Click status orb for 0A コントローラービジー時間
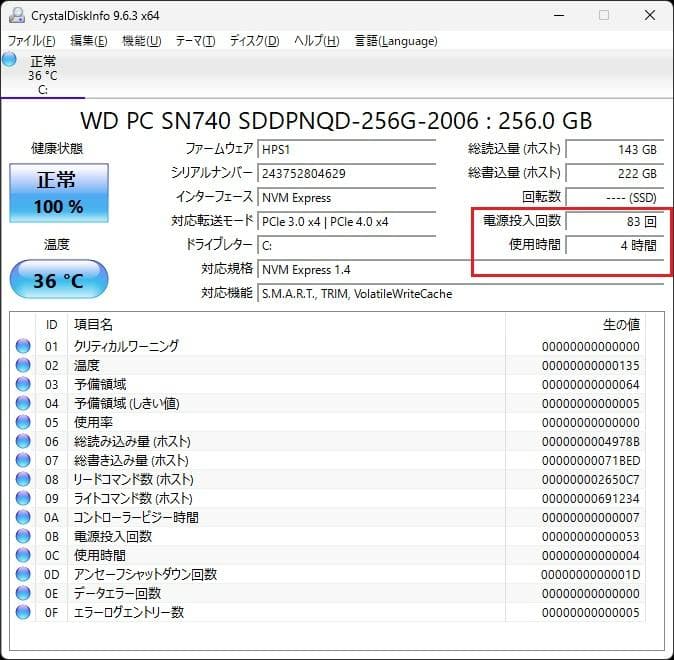This screenshot has height=660, width=674. (x=23, y=517)
